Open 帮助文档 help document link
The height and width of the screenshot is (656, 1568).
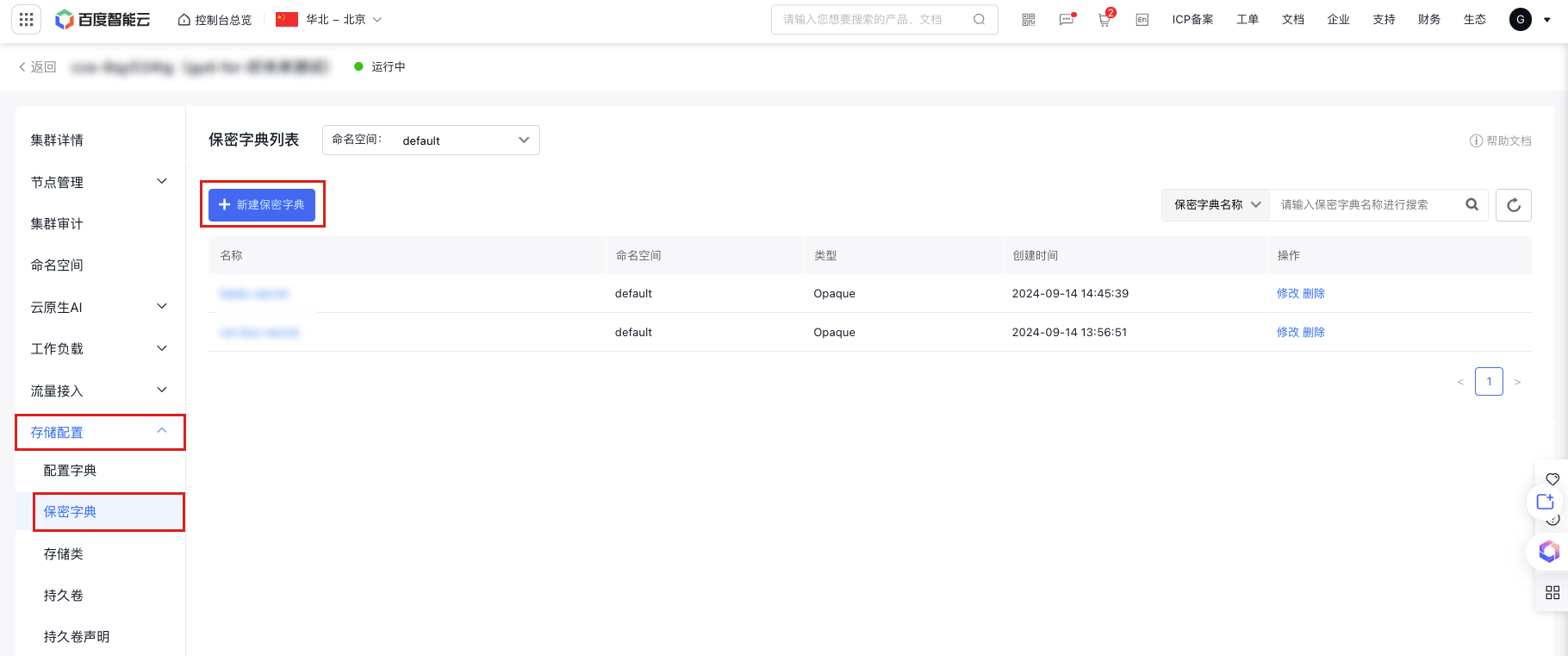[x=1501, y=141]
